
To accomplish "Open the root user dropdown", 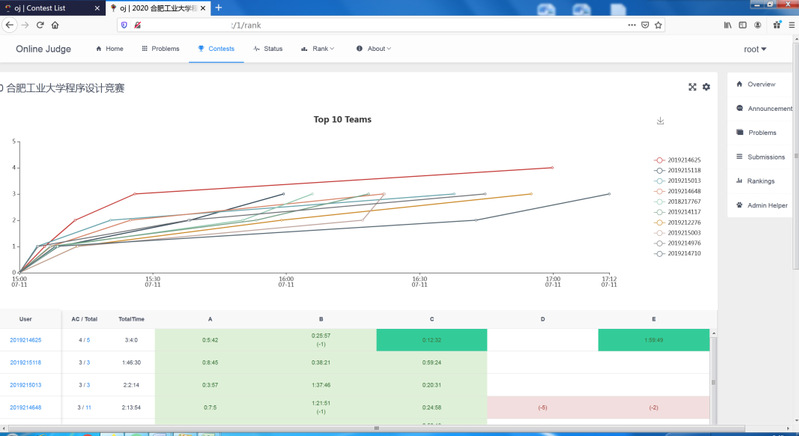I will pyautogui.click(x=755, y=49).
